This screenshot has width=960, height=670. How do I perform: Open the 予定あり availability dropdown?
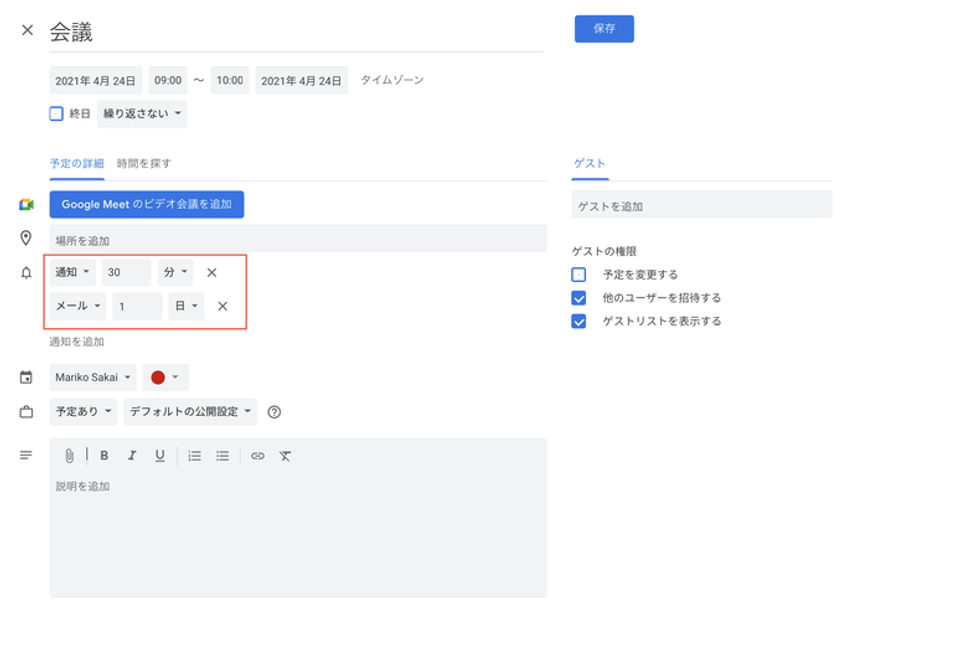click(x=83, y=412)
